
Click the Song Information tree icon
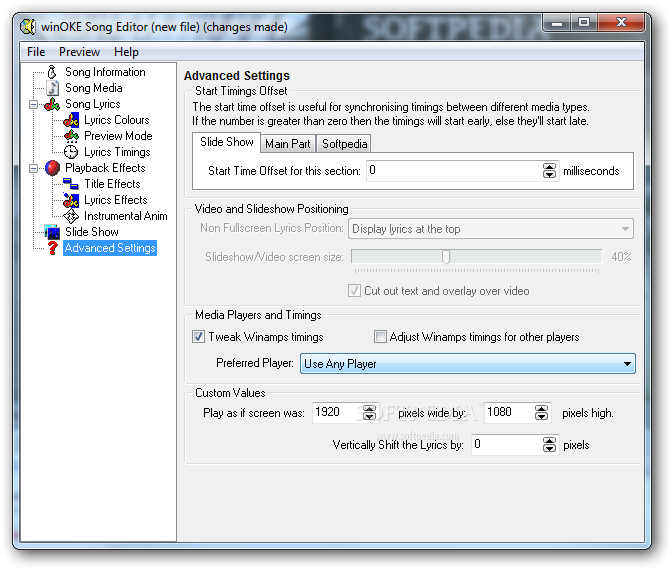(52, 72)
